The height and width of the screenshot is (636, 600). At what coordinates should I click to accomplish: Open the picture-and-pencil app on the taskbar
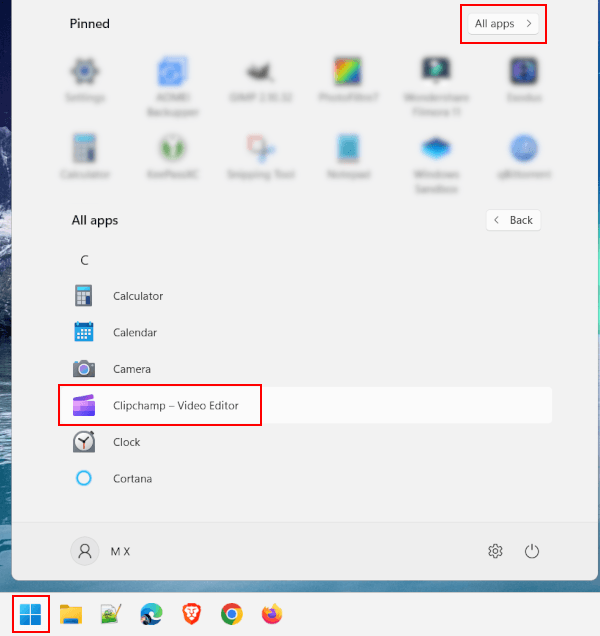tap(111, 614)
